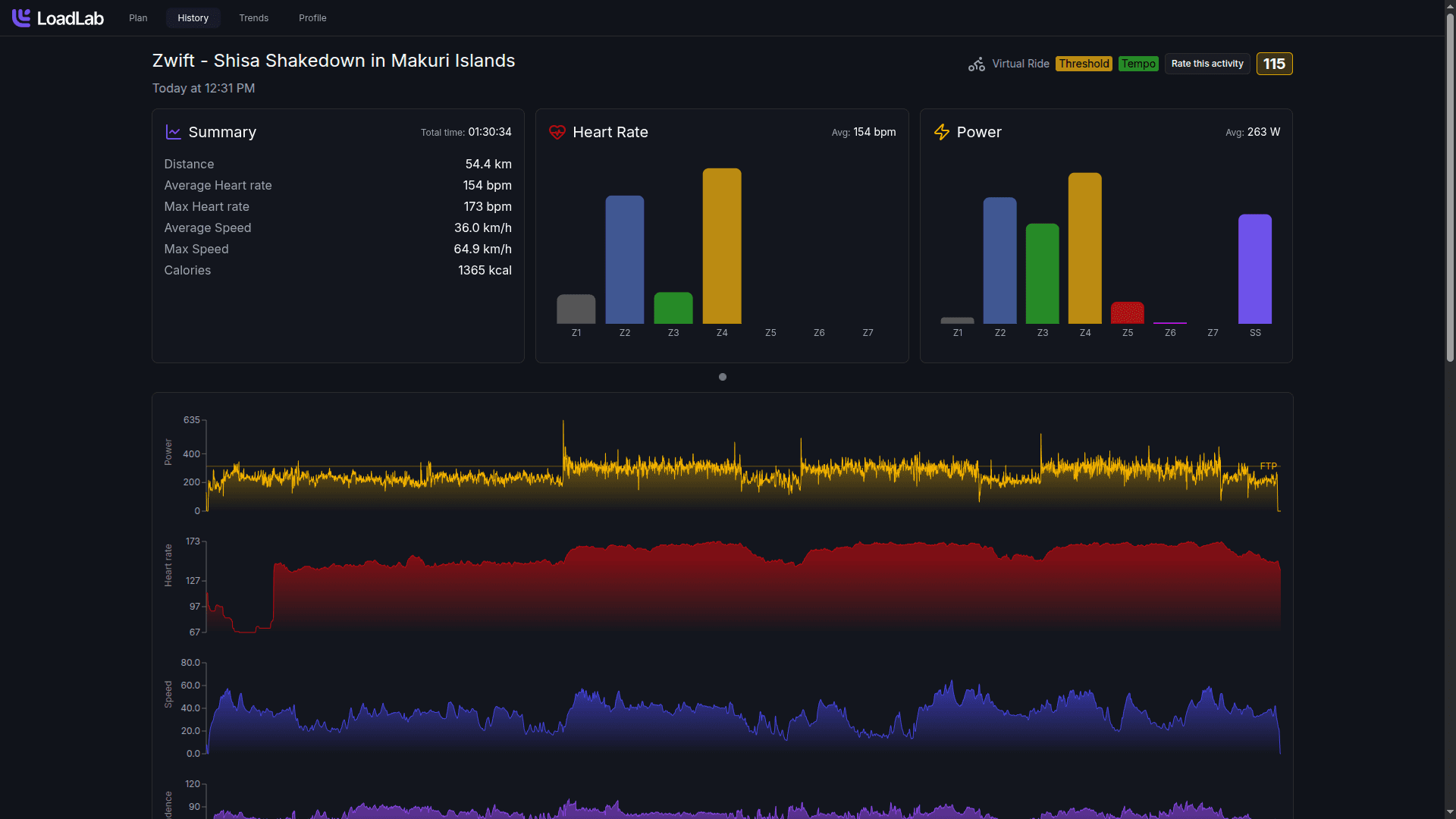Open the Profile tab
This screenshot has width=1456, height=819.
pos(312,17)
